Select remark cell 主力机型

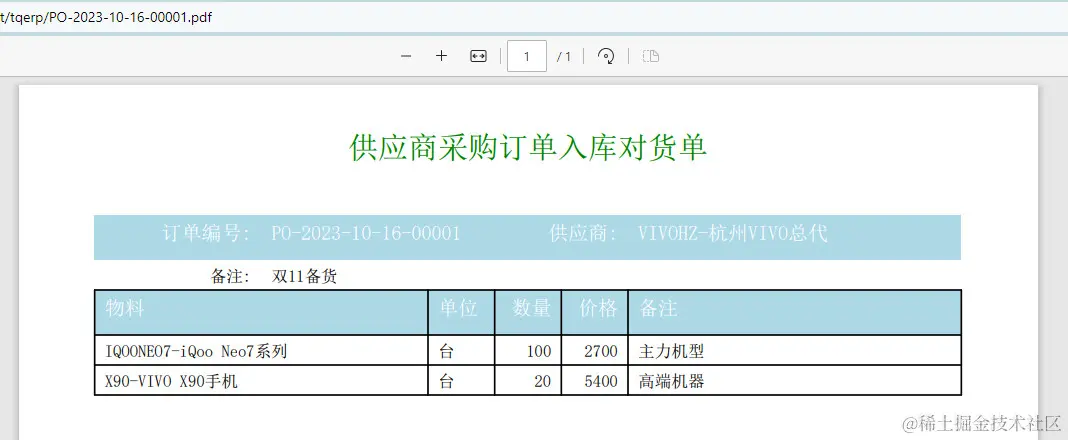tap(794, 351)
